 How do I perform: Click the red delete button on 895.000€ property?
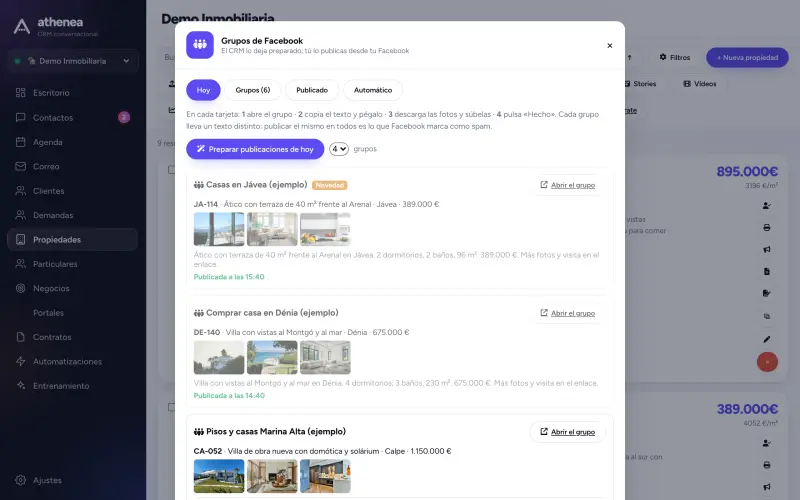[767, 362]
